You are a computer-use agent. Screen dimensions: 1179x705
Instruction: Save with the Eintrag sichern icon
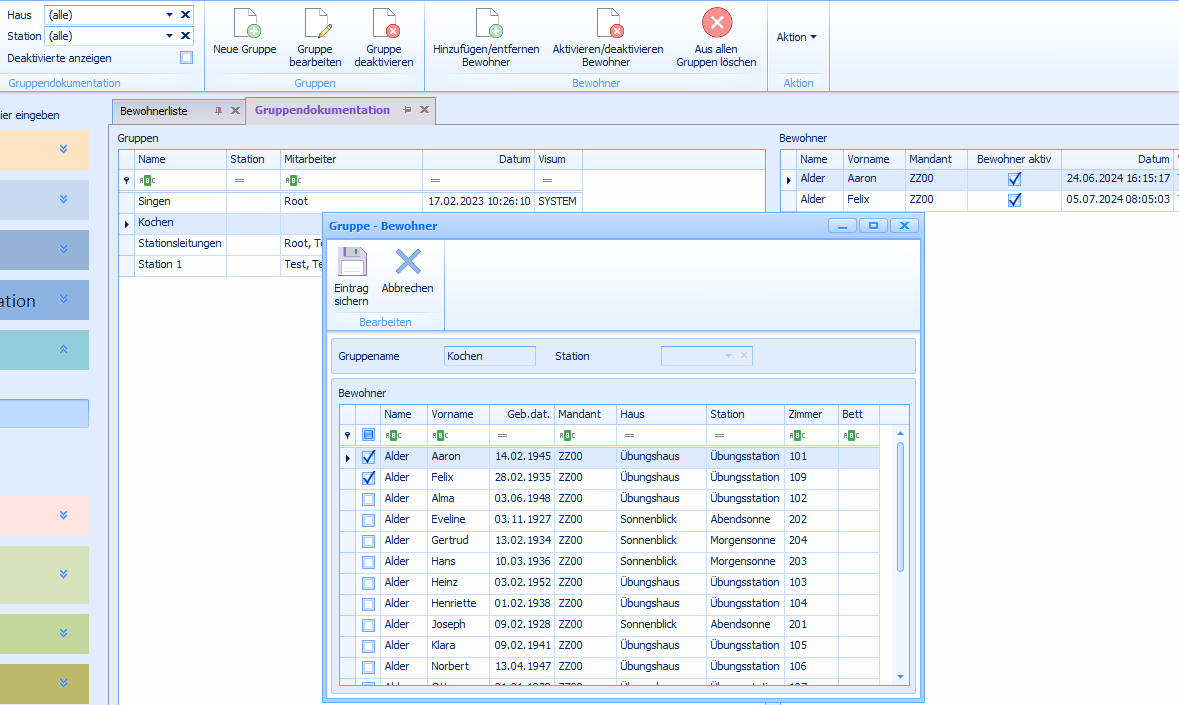351,263
